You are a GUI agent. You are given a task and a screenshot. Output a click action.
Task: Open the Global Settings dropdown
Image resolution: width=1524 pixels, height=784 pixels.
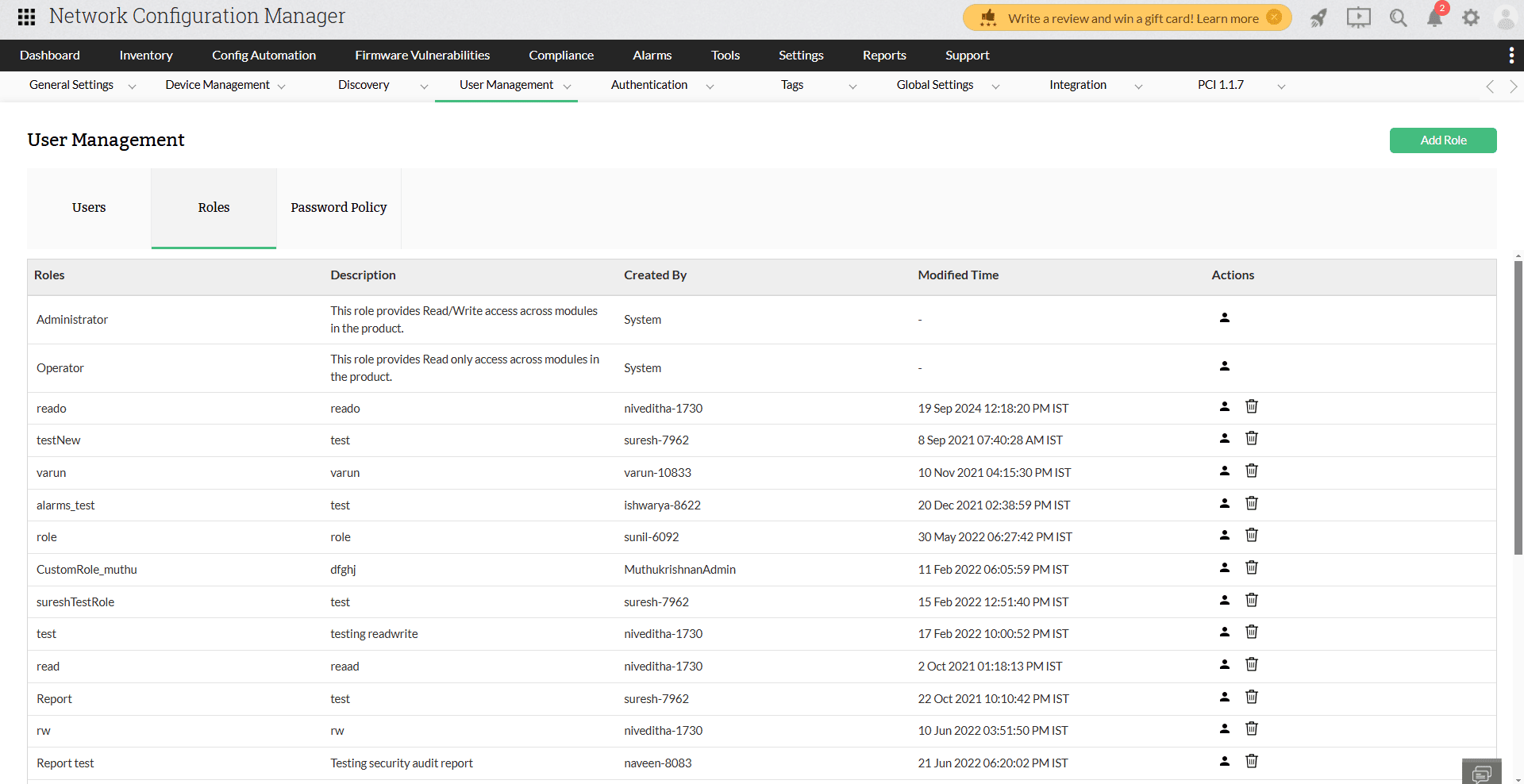996,87
